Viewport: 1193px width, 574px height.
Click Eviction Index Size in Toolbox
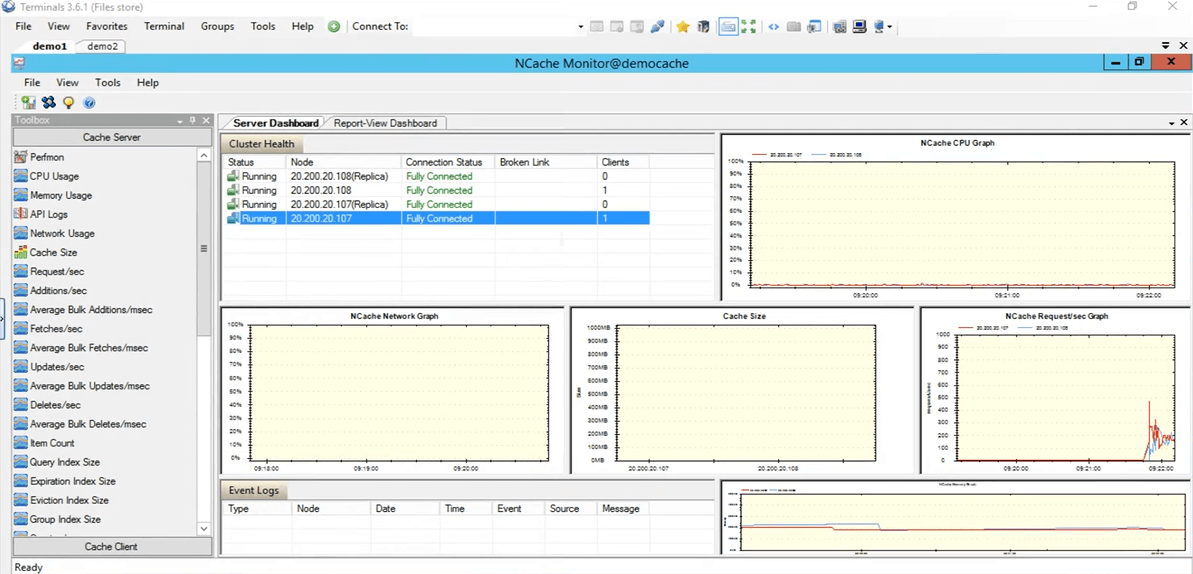pyautogui.click(x=69, y=499)
